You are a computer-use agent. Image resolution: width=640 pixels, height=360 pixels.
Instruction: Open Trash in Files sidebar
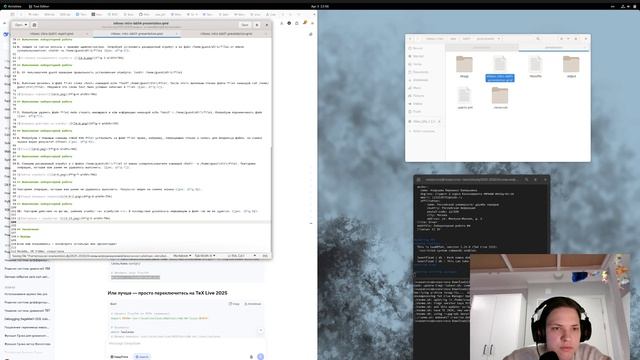(x=425, y=111)
